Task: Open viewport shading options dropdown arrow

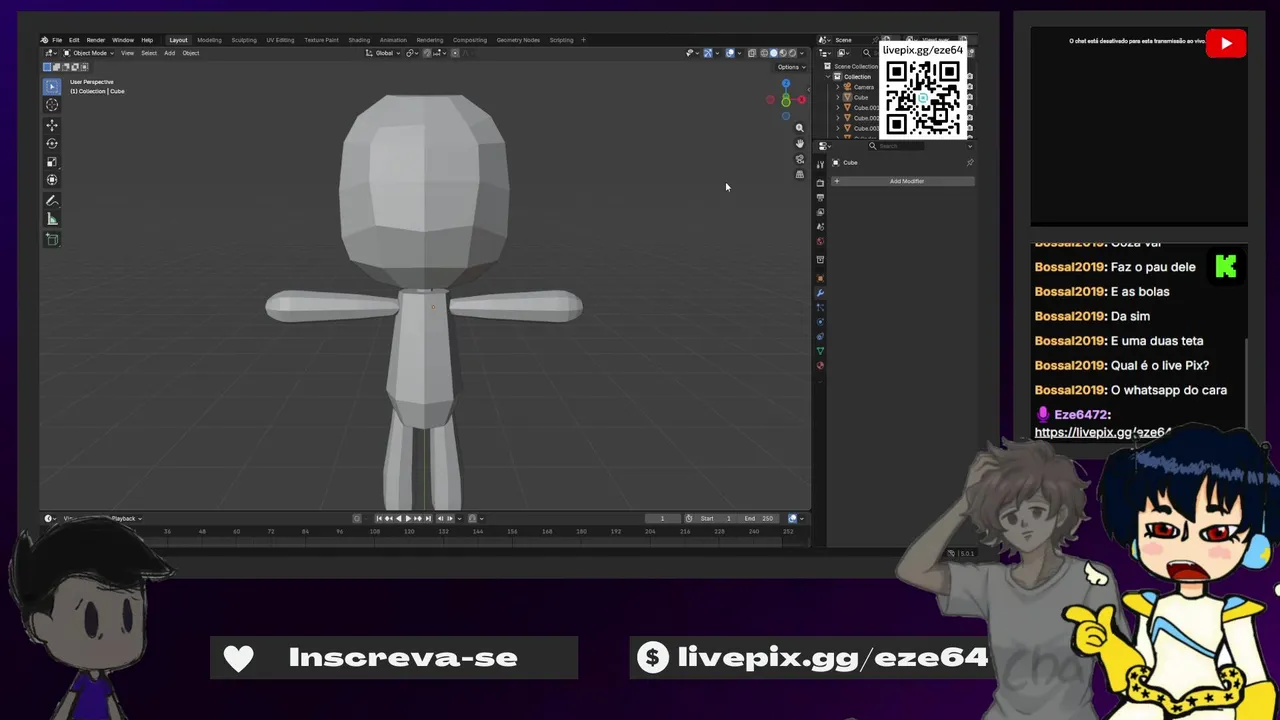Action: 803,53
